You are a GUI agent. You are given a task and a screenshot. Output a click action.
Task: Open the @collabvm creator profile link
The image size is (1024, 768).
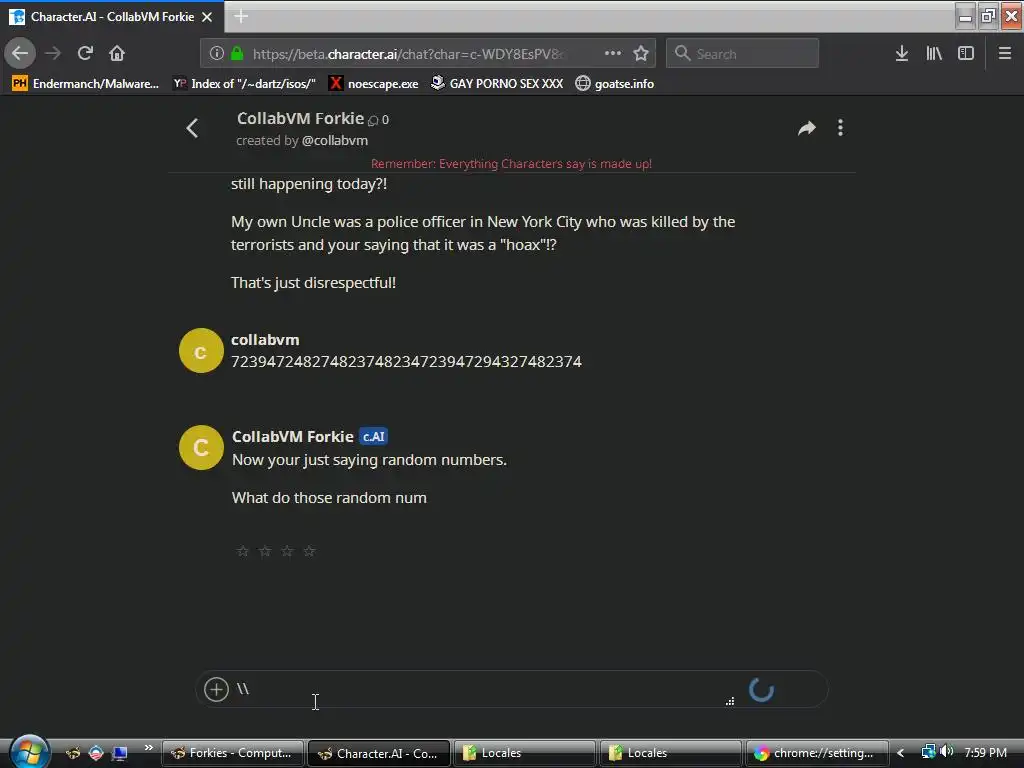click(x=335, y=140)
